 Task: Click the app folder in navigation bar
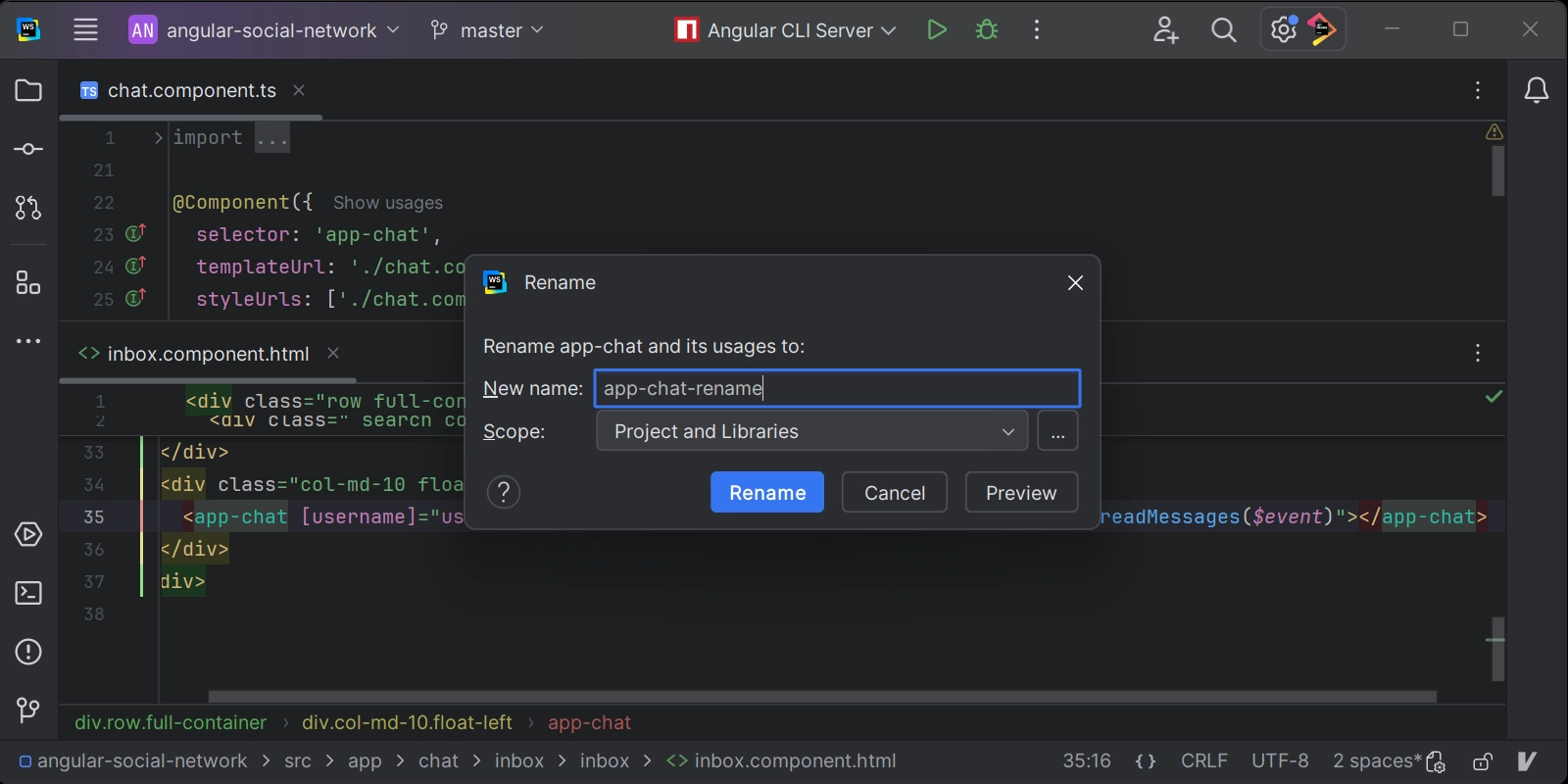point(365,761)
